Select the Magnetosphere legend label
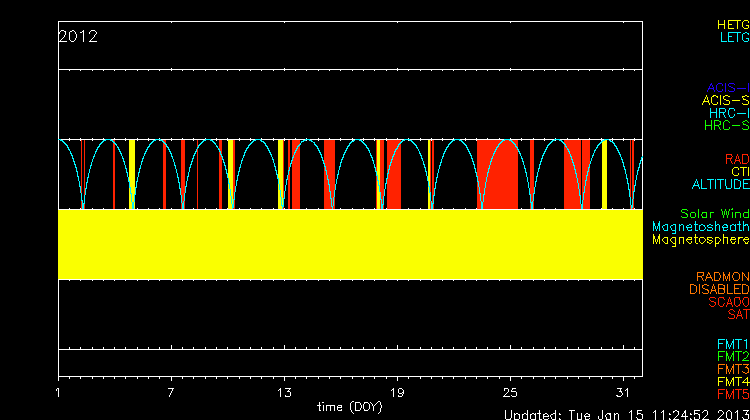 700,240
